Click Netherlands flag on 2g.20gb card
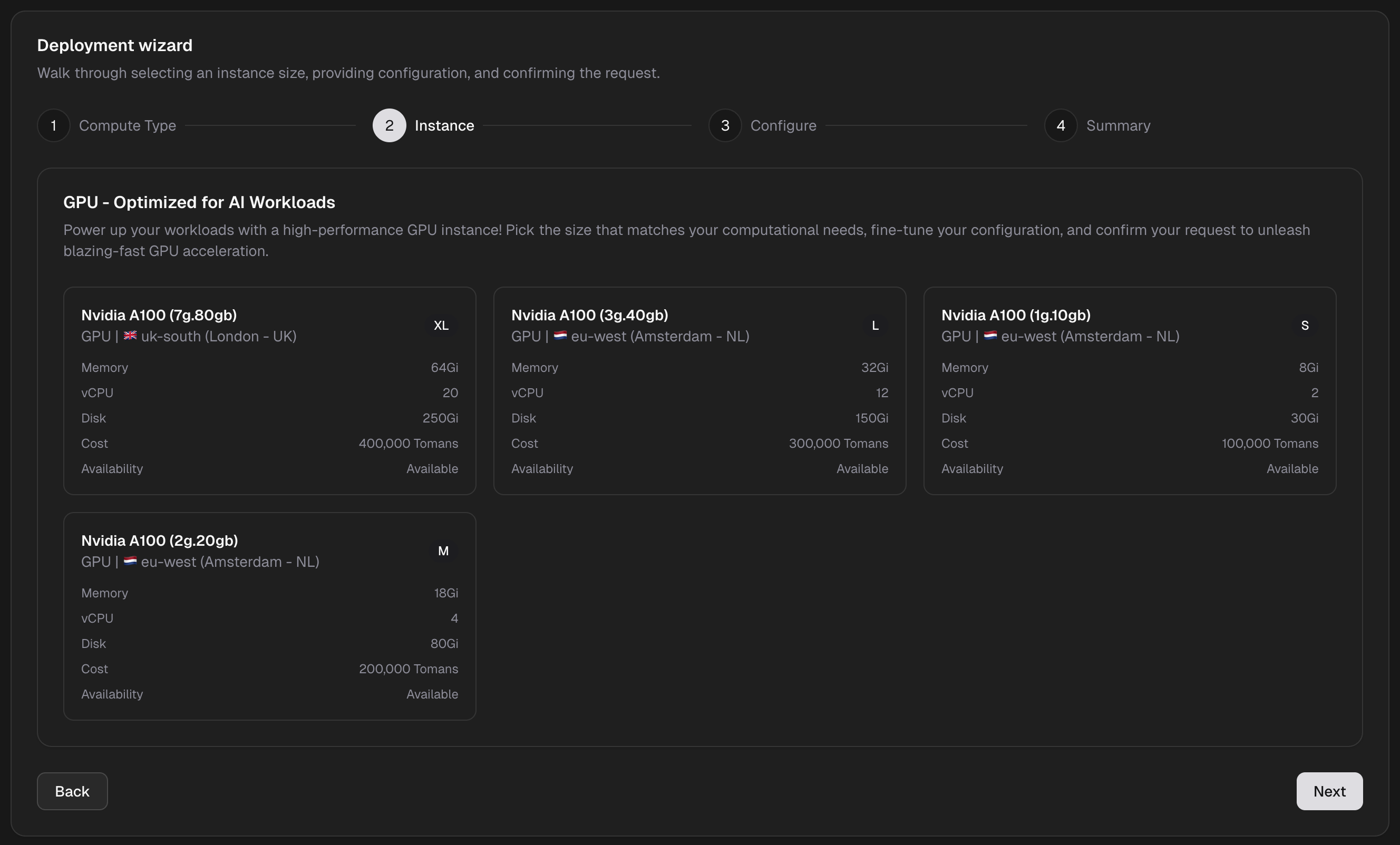Viewport: 1400px width, 845px height. [x=130, y=561]
